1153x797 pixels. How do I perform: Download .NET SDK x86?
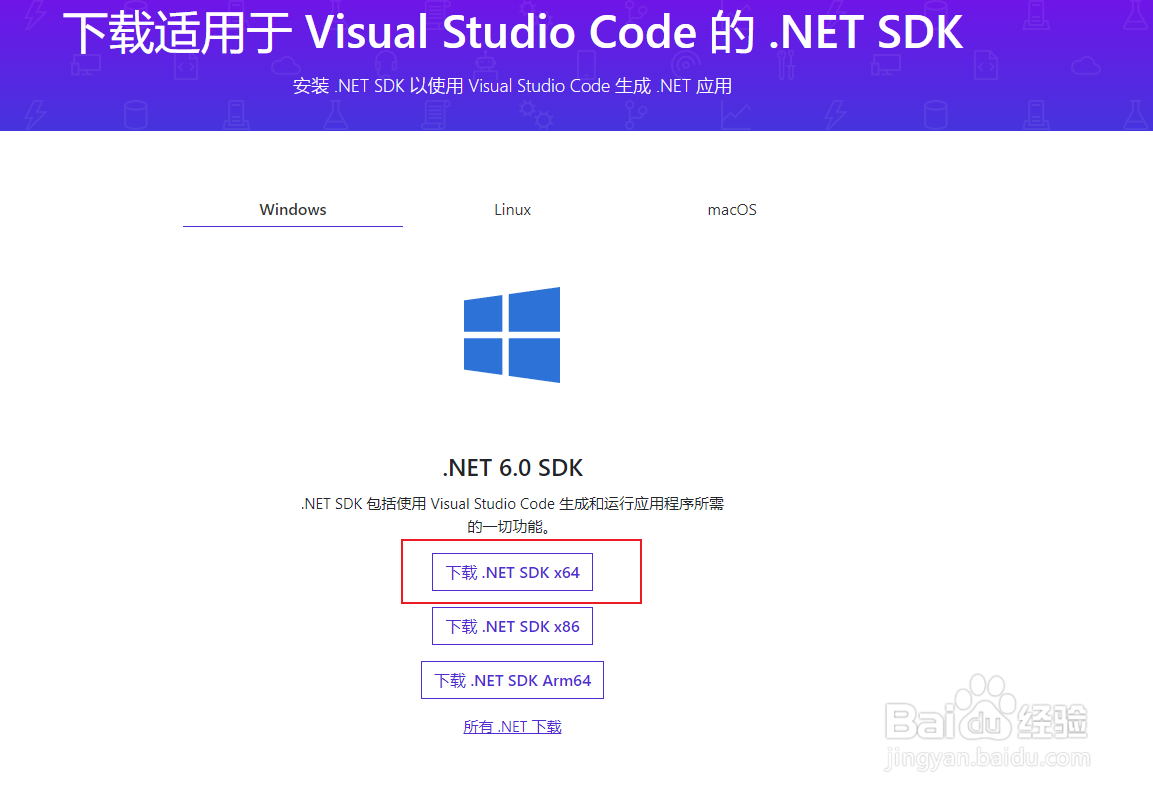pos(513,626)
